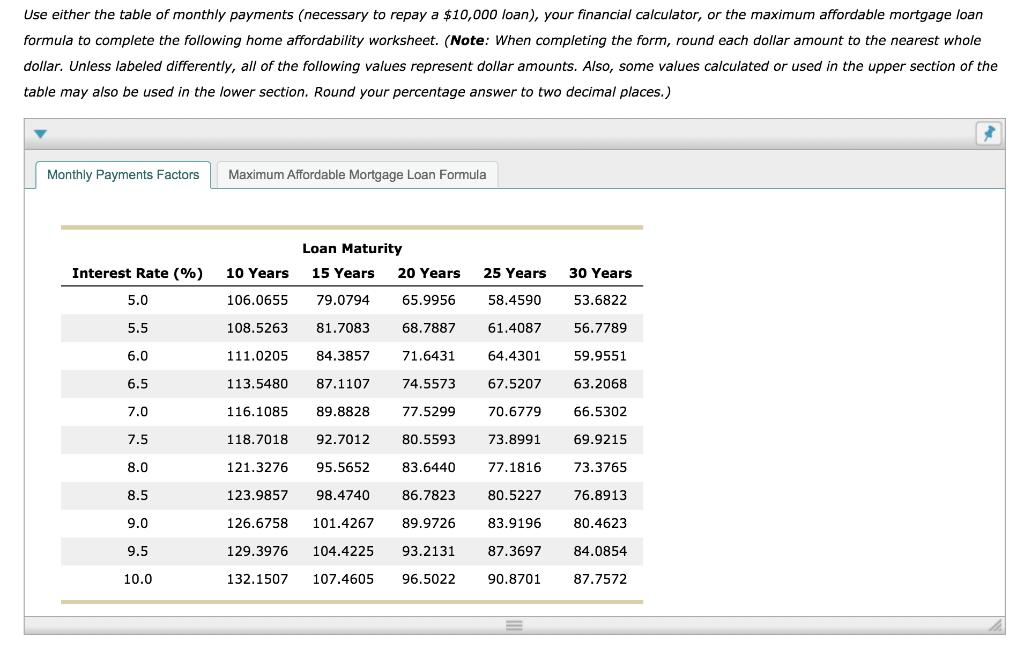
Task: Click the value 76.8913
Action: click(600, 495)
